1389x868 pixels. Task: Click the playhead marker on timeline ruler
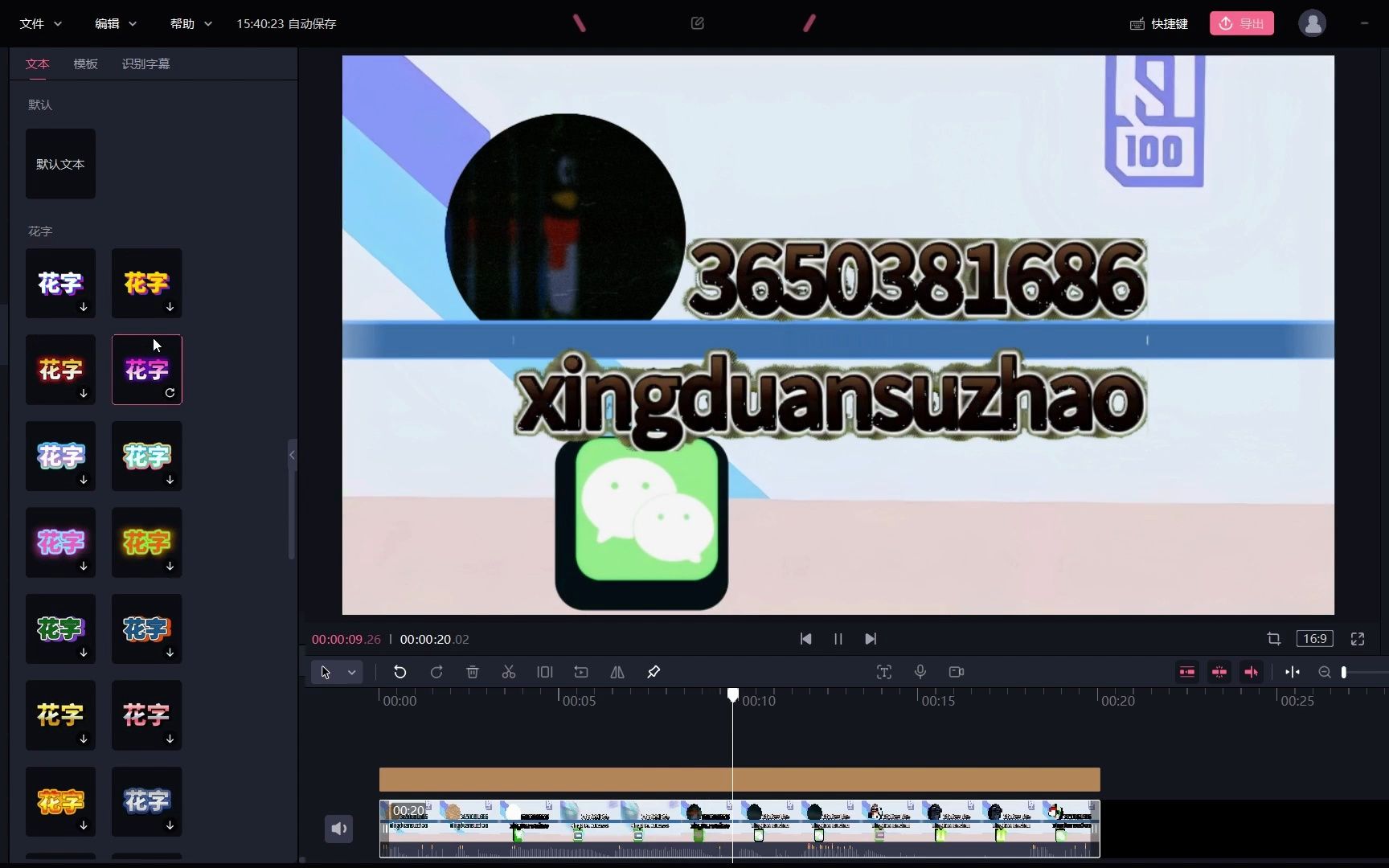[733, 694]
